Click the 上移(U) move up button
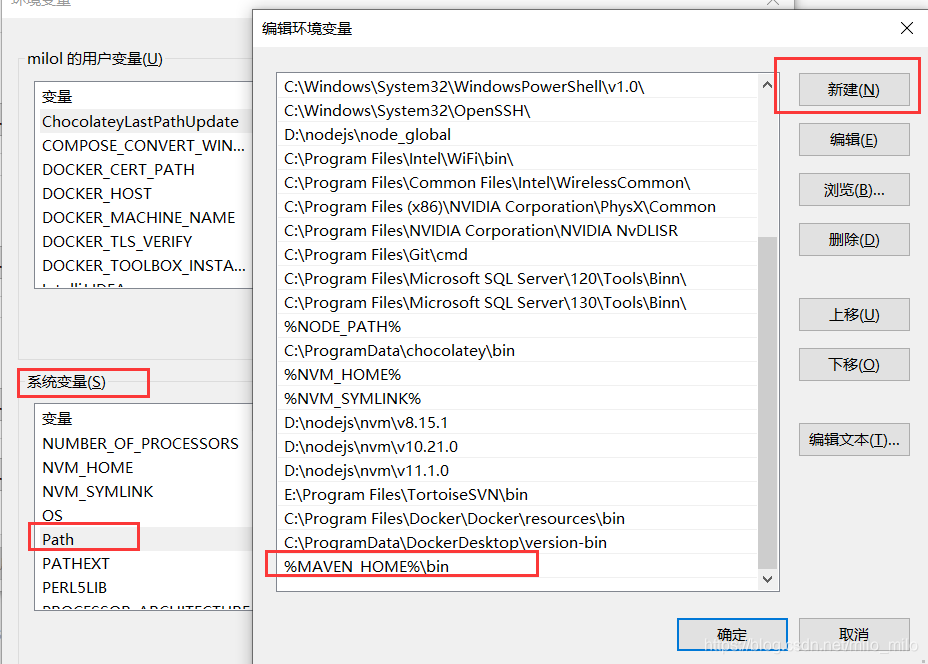Screen dimensions: 928x664 tap(853, 314)
